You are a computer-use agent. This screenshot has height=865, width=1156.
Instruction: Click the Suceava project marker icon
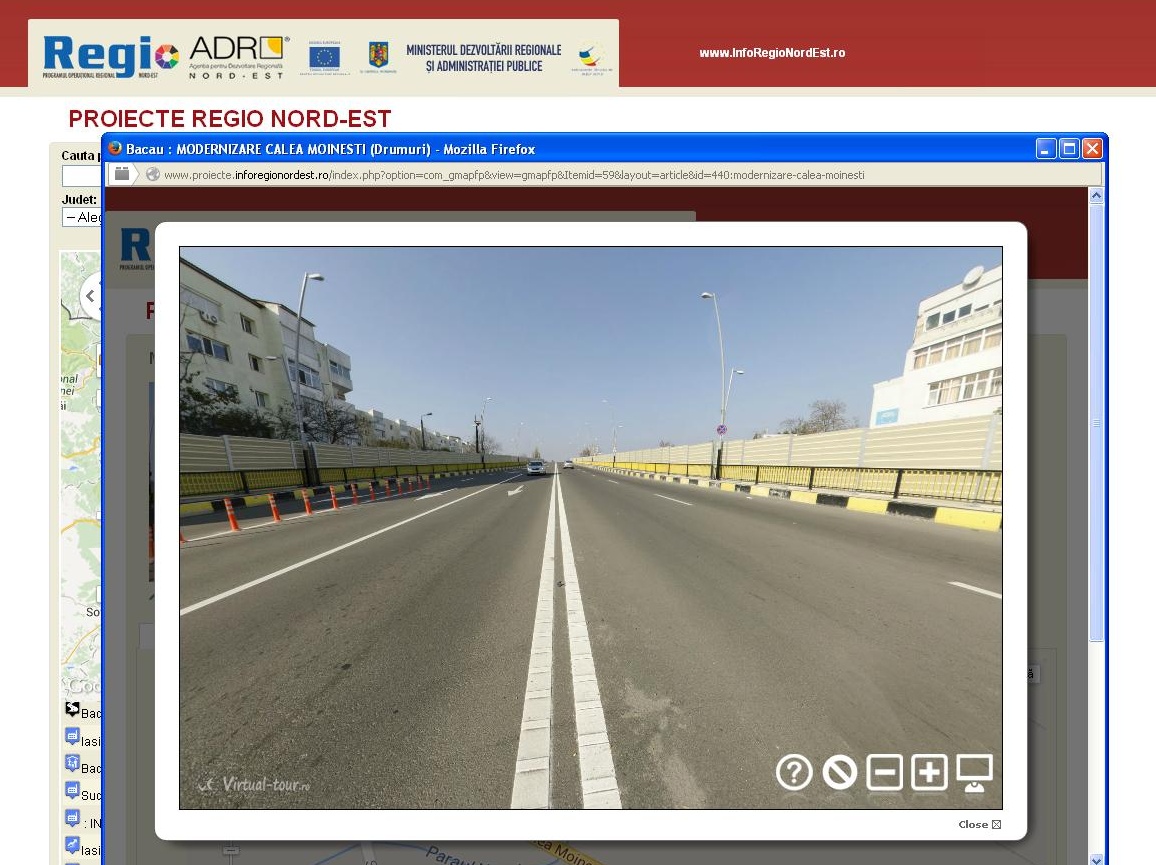pyautogui.click(x=72, y=791)
